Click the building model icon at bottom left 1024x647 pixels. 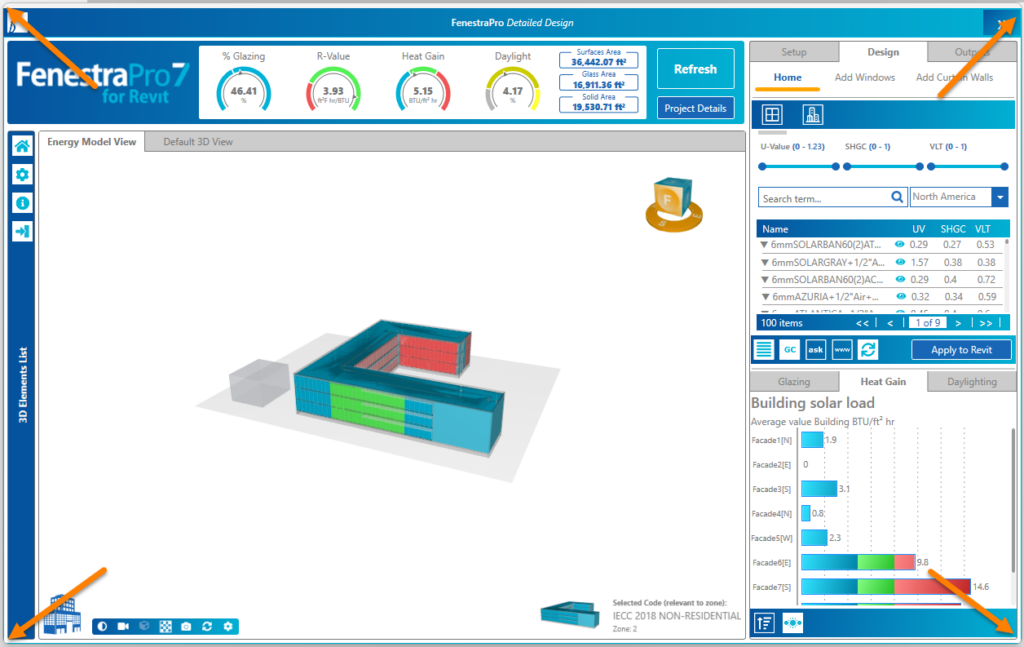point(63,614)
